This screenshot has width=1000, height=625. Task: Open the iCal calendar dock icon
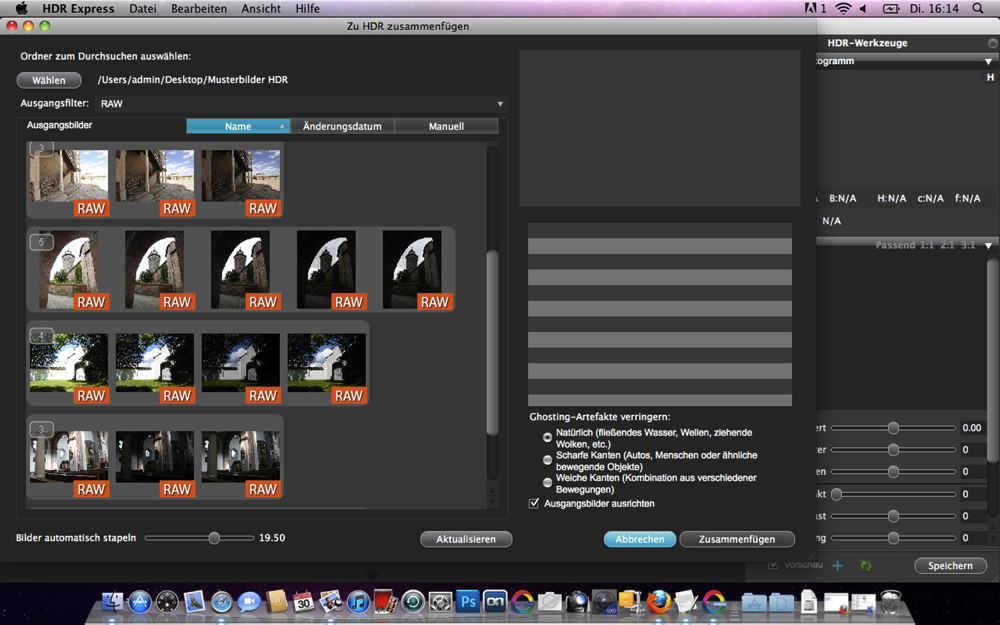(304, 601)
